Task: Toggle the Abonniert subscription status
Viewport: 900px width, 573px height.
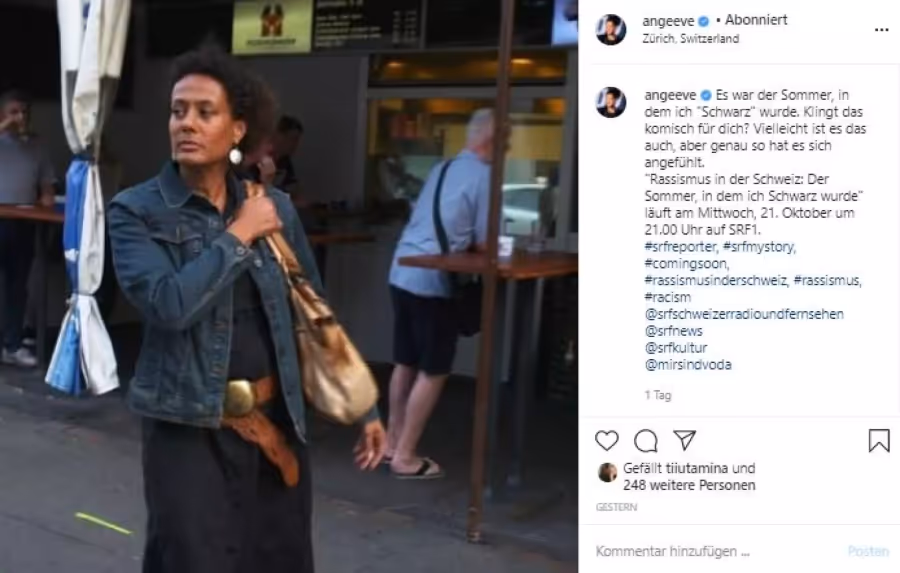Action: click(x=756, y=20)
